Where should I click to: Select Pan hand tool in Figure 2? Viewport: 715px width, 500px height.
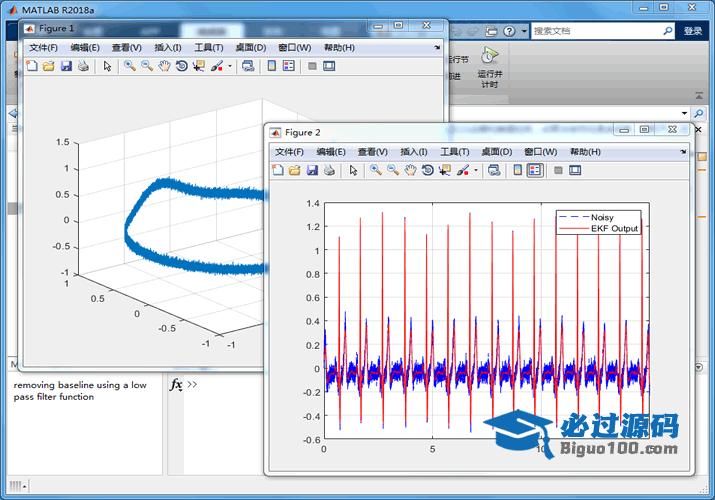(410, 171)
